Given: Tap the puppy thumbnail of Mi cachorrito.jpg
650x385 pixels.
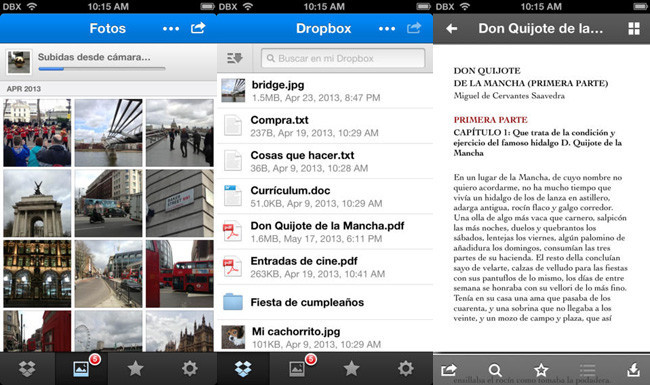Looking at the screenshot, I should click(x=233, y=337).
